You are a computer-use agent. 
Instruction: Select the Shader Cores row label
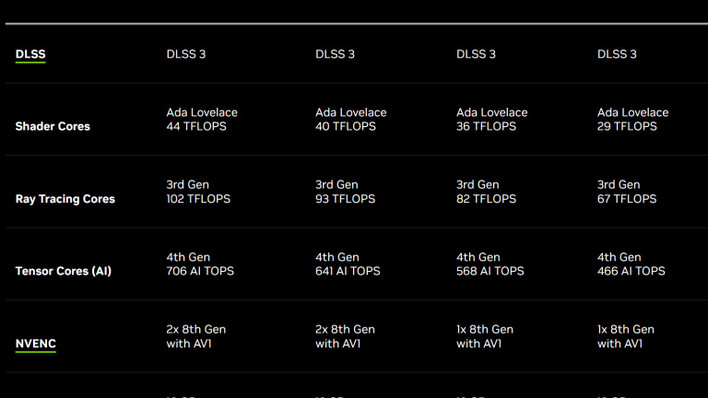point(52,126)
